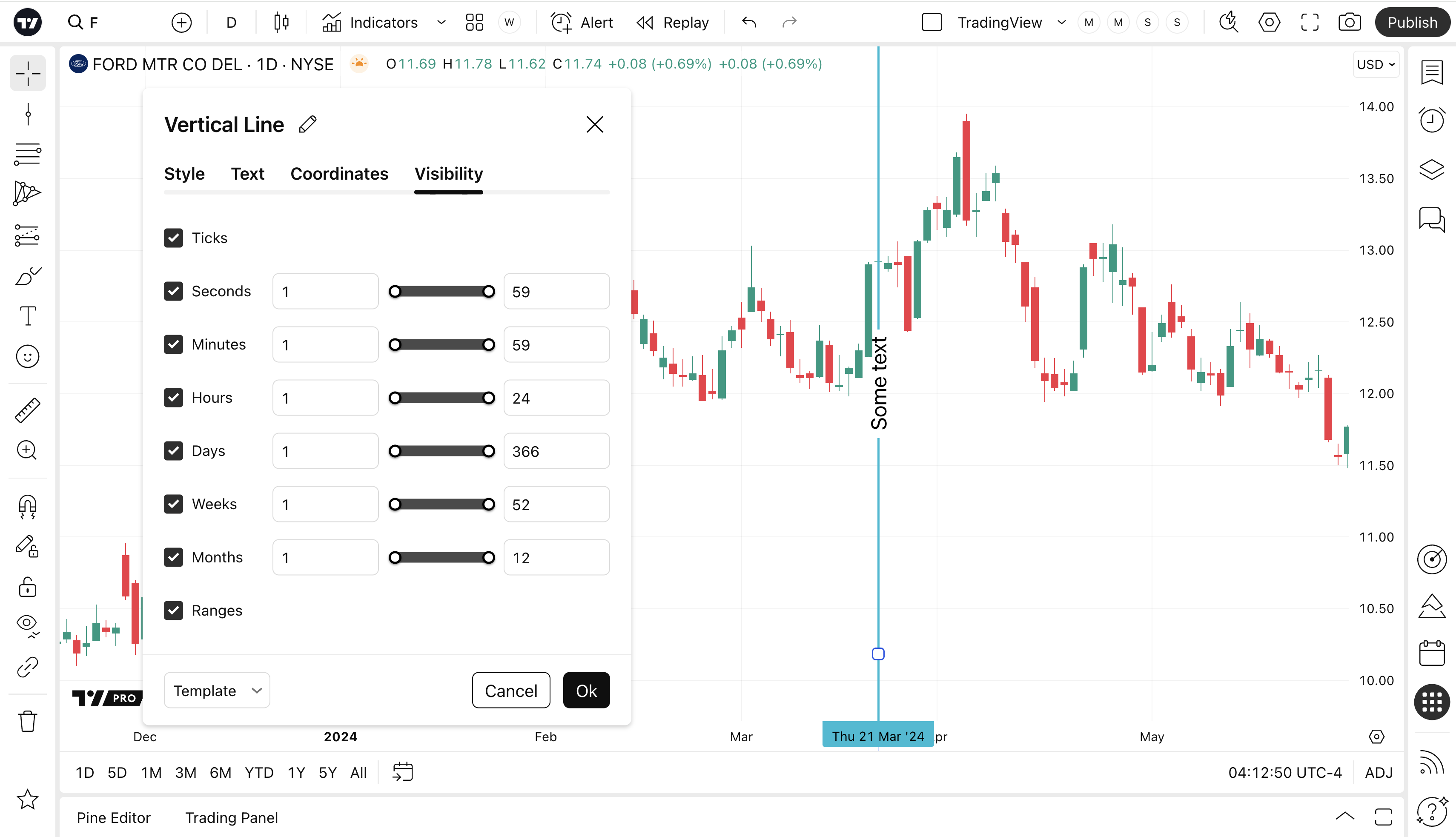1456x837 pixels.
Task: Open the emoji icons tool
Action: click(27, 356)
